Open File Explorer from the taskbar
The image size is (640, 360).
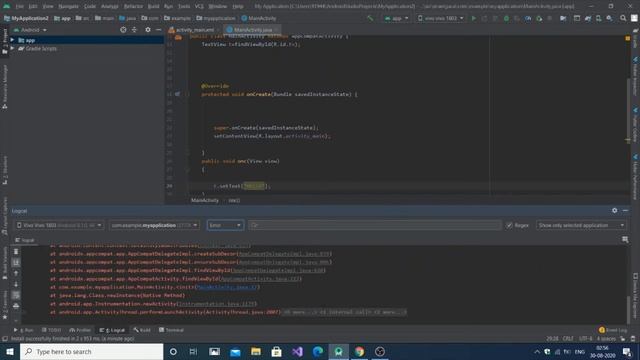(256, 351)
